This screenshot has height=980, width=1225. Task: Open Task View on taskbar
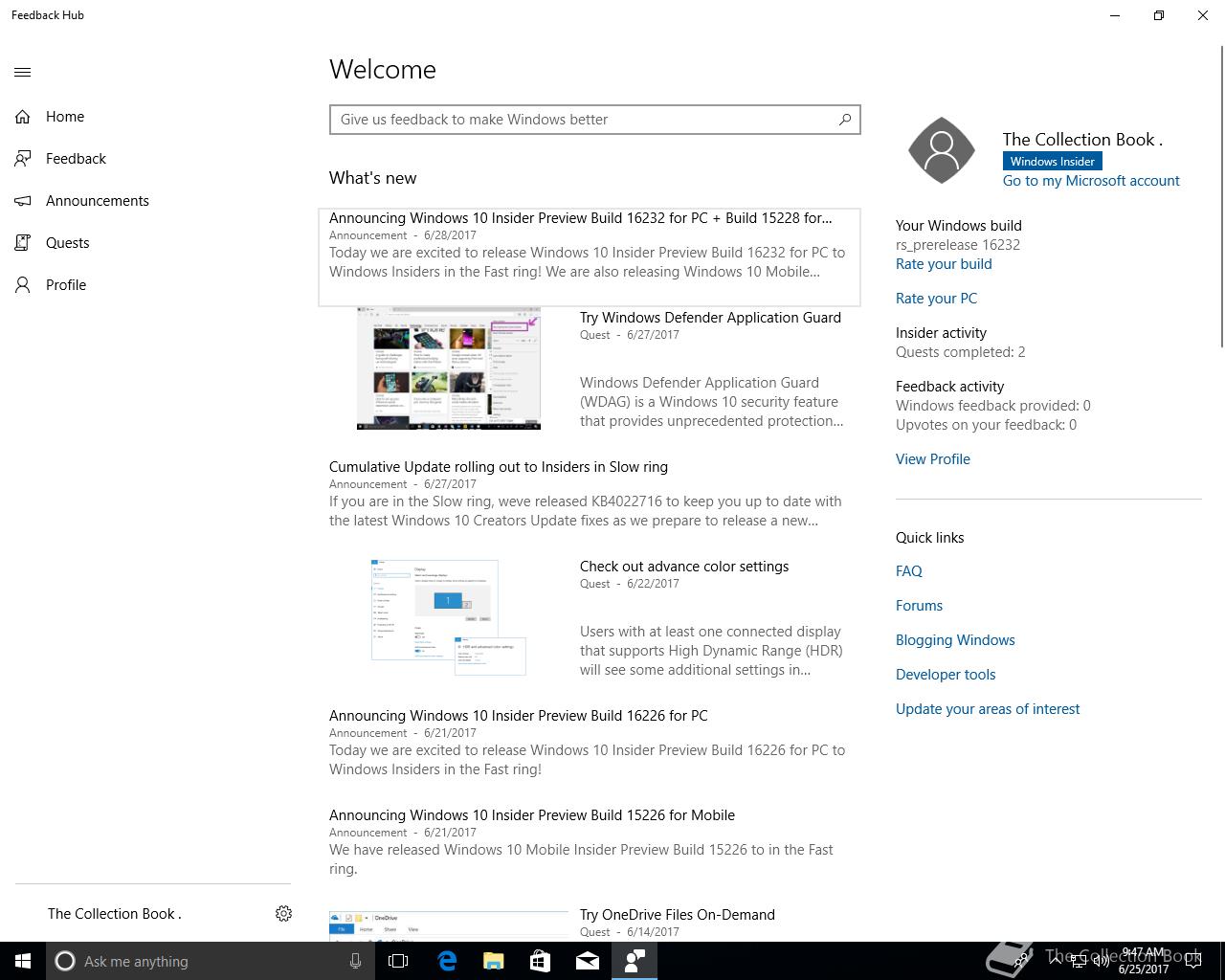(x=398, y=961)
